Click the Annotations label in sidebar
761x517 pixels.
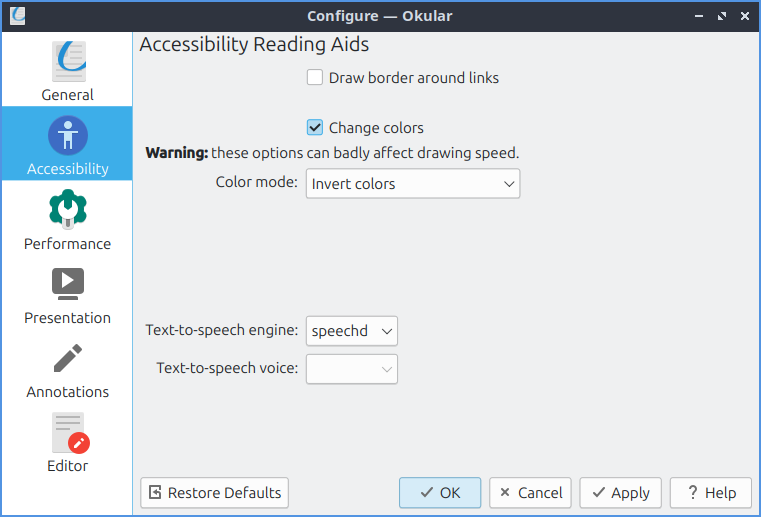click(67, 392)
